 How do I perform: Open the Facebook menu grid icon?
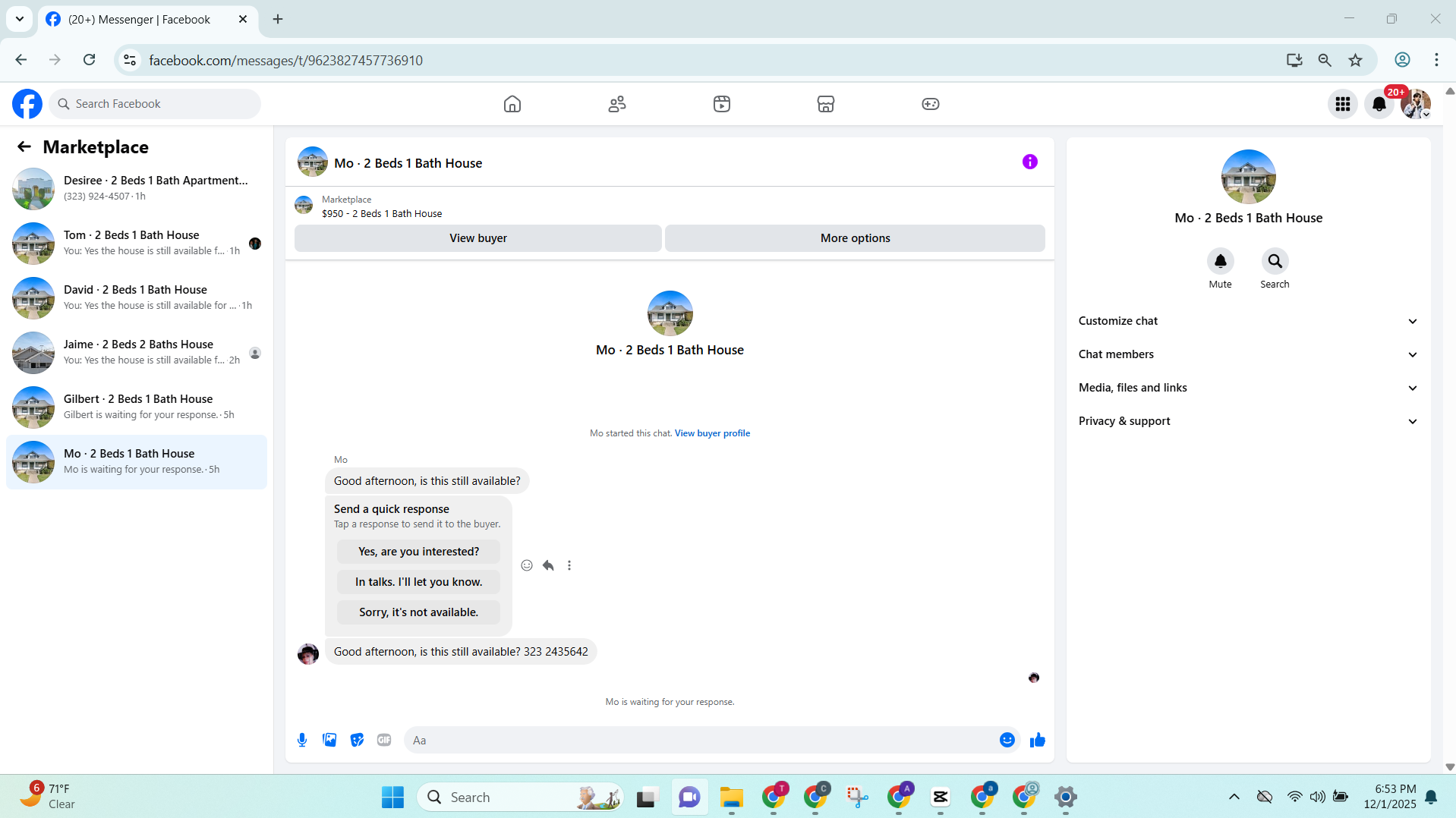coord(1343,104)
